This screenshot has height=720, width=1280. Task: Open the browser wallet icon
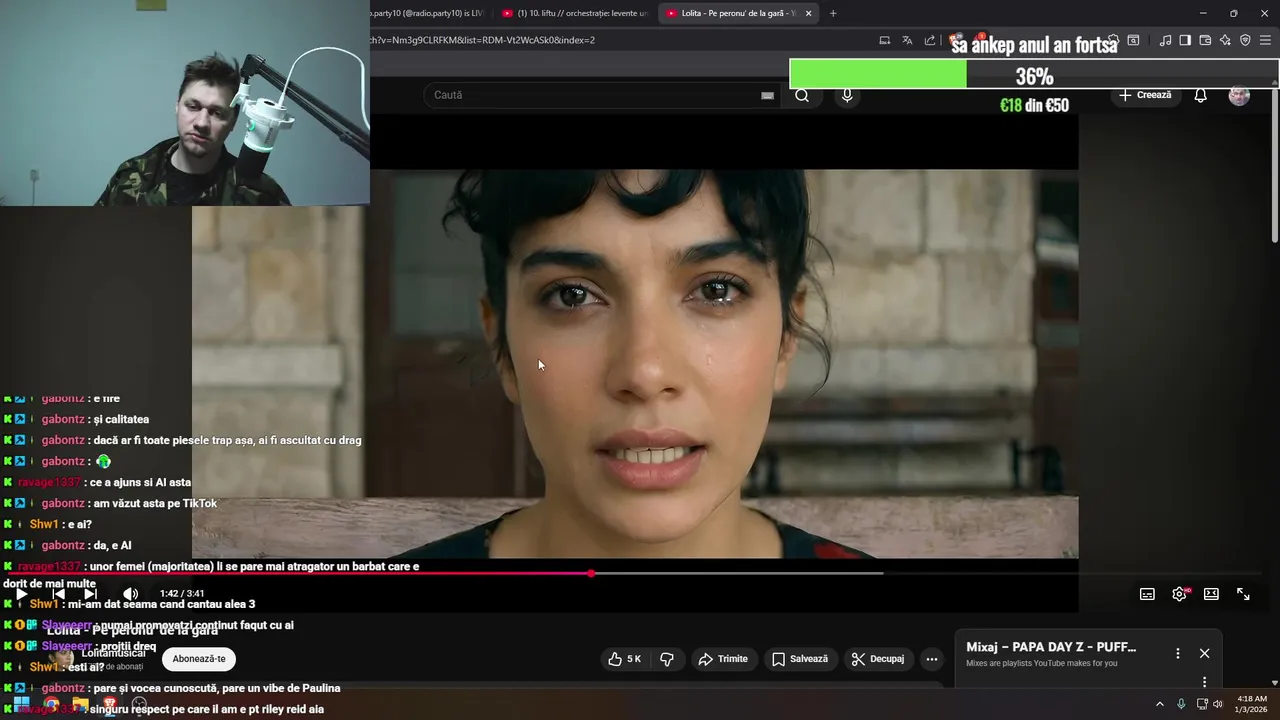tap(1205, 40)
